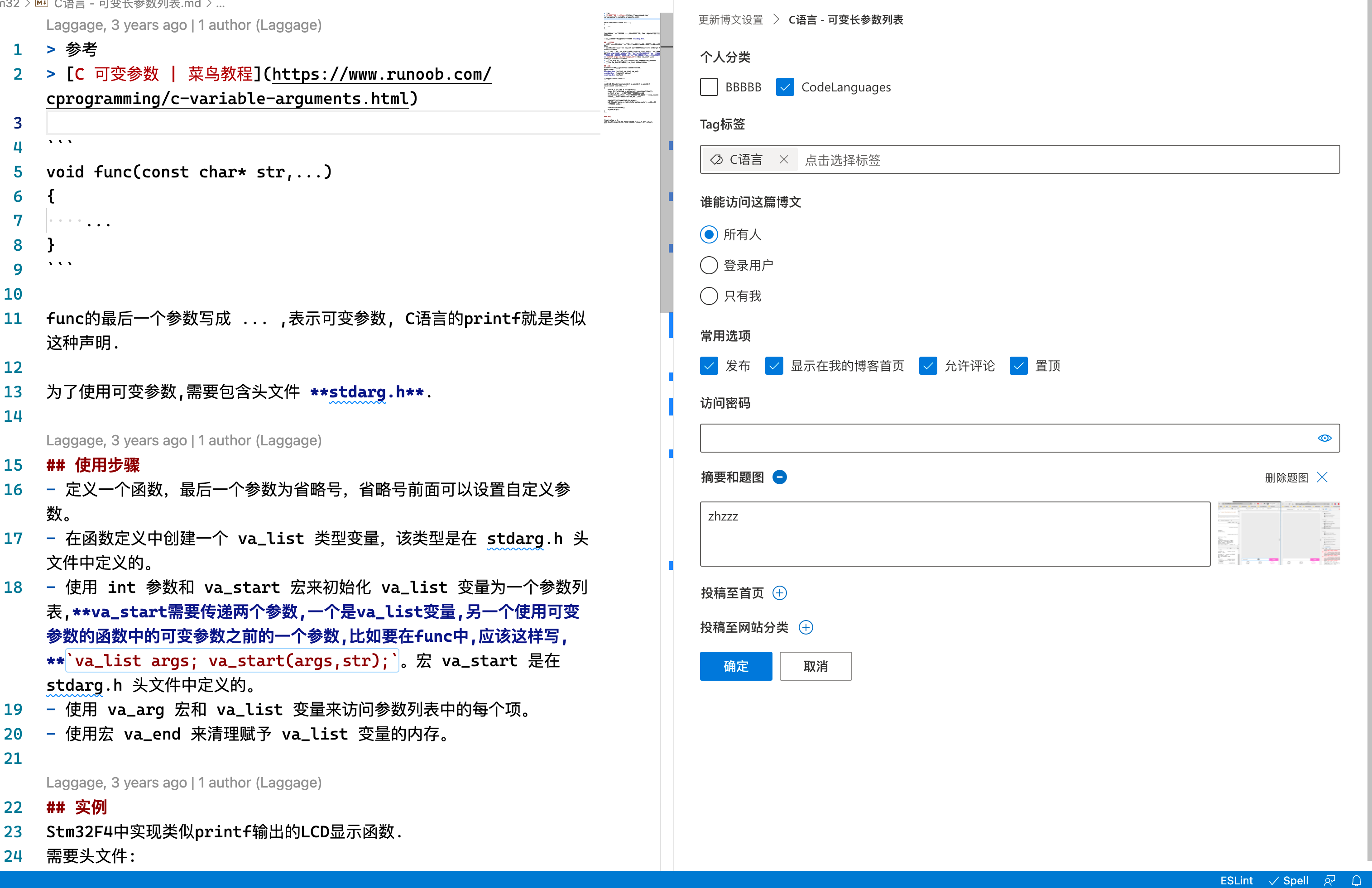This screenshot has height=888, width=1372.
Task: Select the 只有我 radio option
Action: (x=709, y=296)
